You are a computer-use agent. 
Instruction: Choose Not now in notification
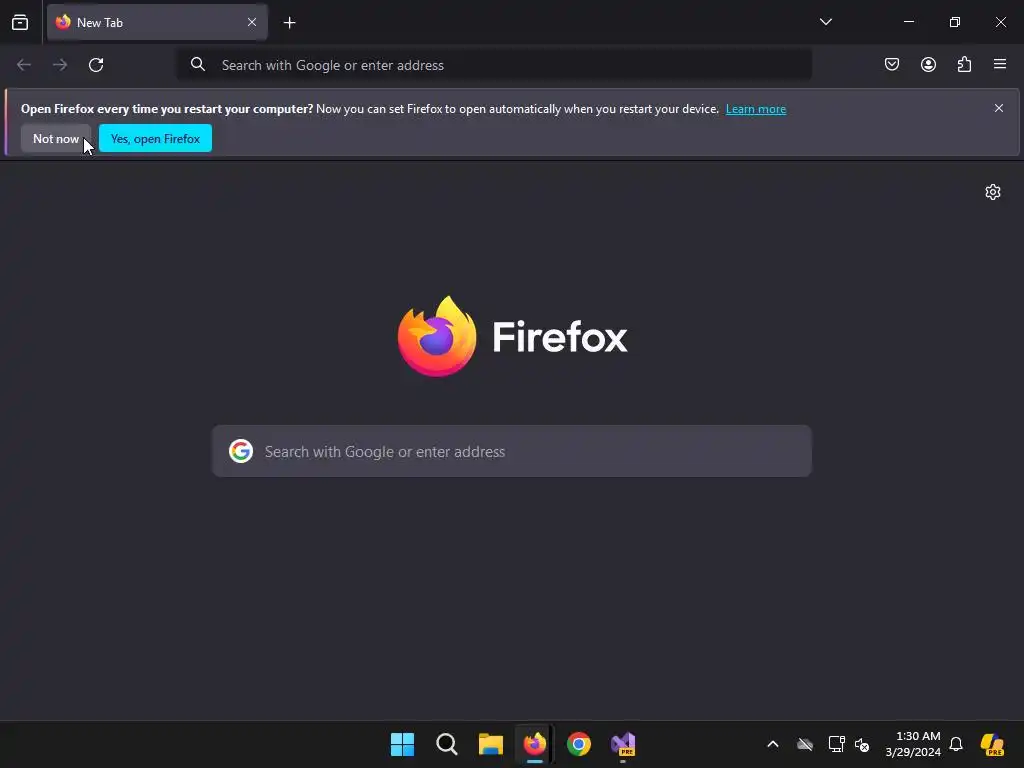click(56, 138)
